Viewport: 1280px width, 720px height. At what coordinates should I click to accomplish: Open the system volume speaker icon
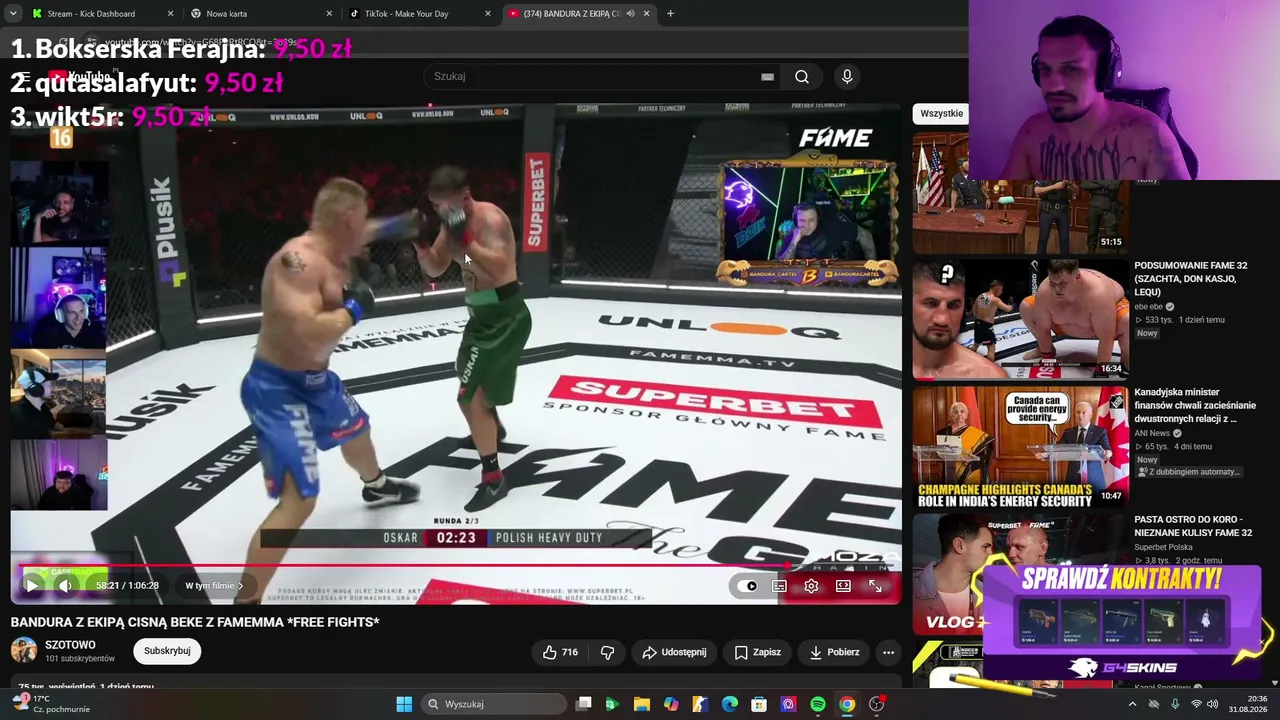coord(1213,704)
